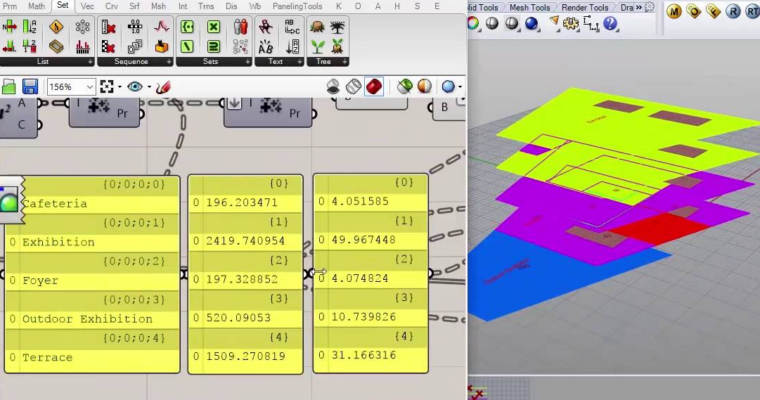The width and height of the screenshot is (760, 400).
Task: Switch to wireframe preview mode
Action: tap(353, 87)
